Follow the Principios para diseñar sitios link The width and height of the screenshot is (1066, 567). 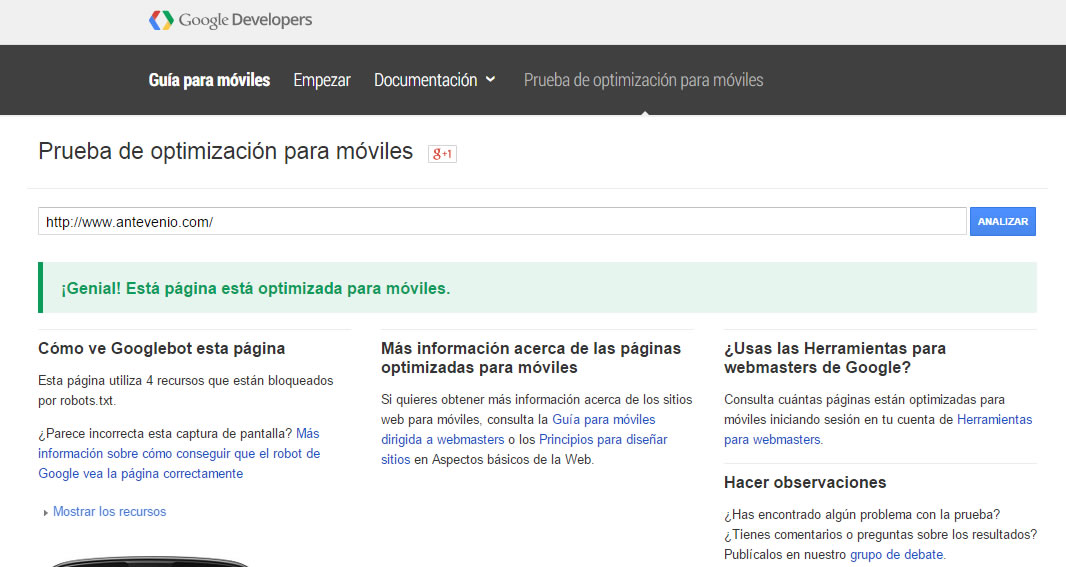click(524, 449)
